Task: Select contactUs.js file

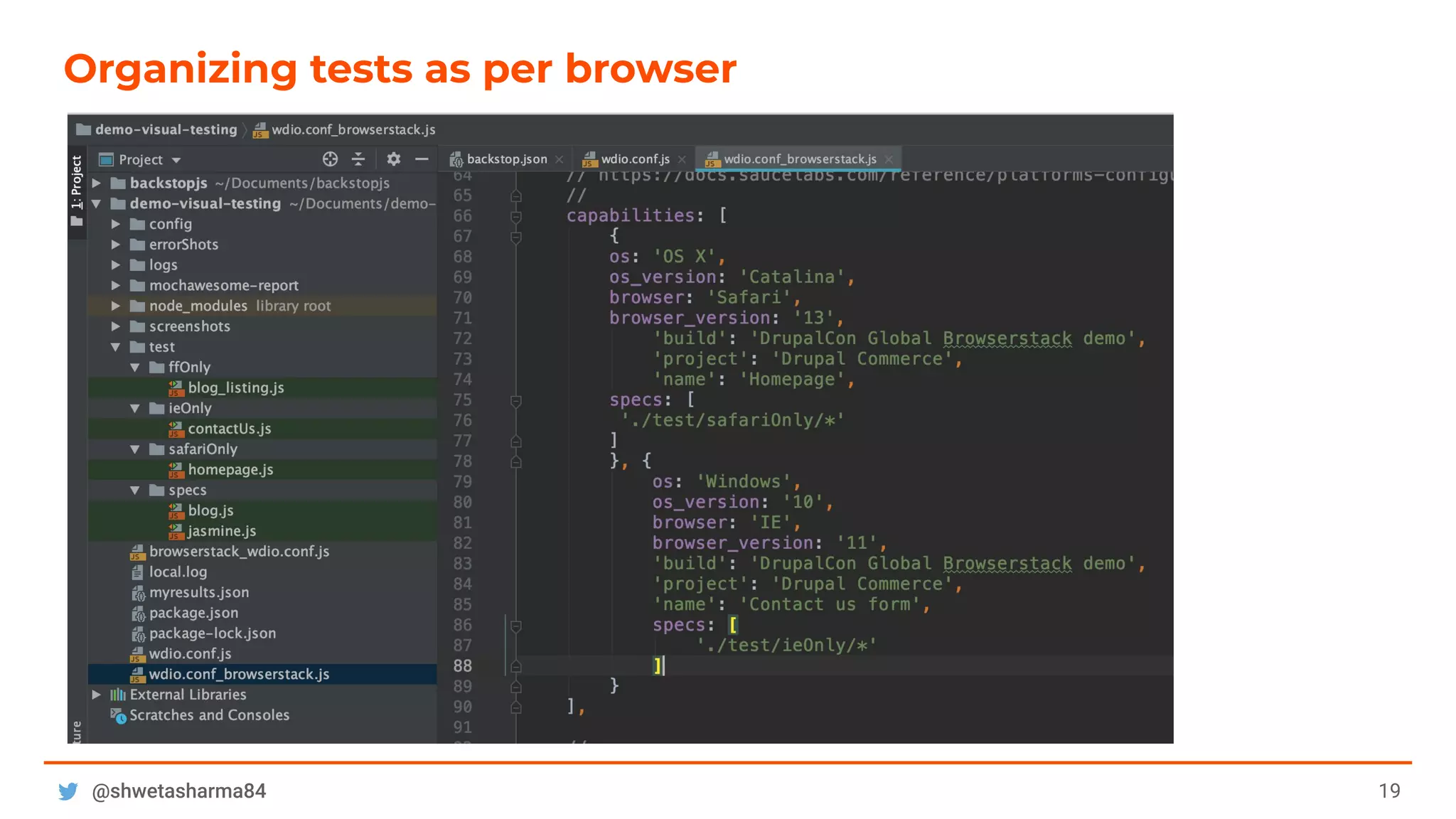Action: (262, 429)
